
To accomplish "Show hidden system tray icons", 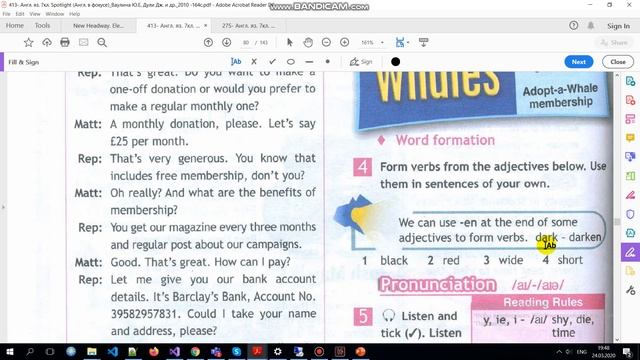I will coord(559,352).
